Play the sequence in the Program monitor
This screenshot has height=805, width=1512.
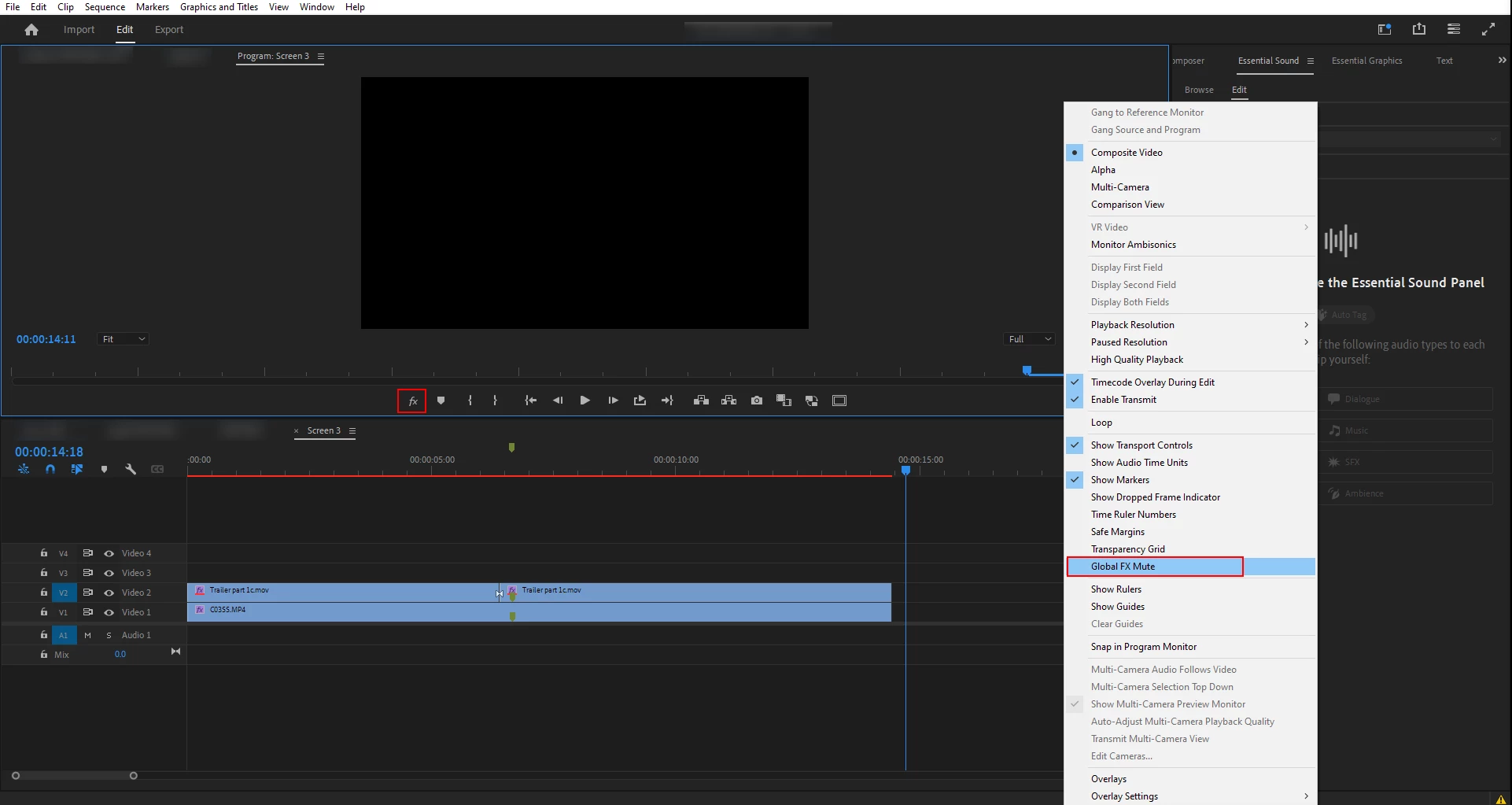(x=585, y=401)
